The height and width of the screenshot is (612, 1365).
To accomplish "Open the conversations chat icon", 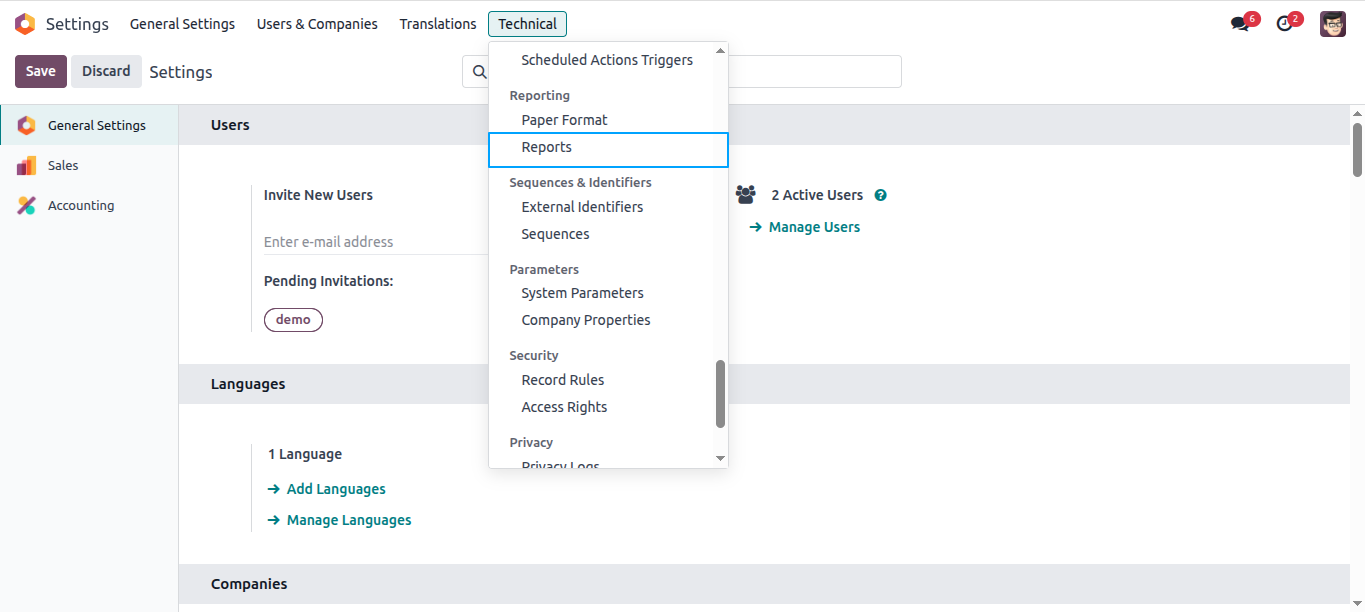I will (x=1240, y=24).
